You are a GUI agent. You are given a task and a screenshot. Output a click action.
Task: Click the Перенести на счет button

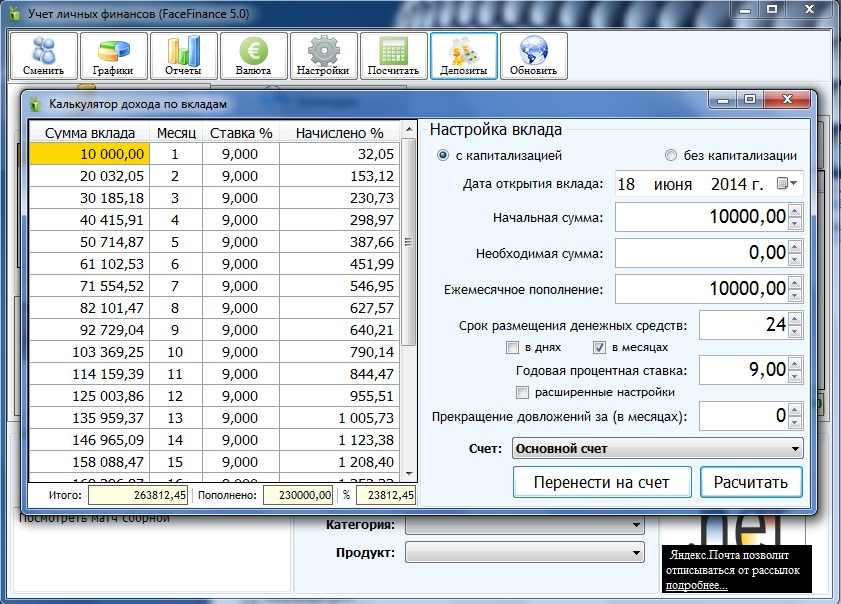[x=602, y=482]
